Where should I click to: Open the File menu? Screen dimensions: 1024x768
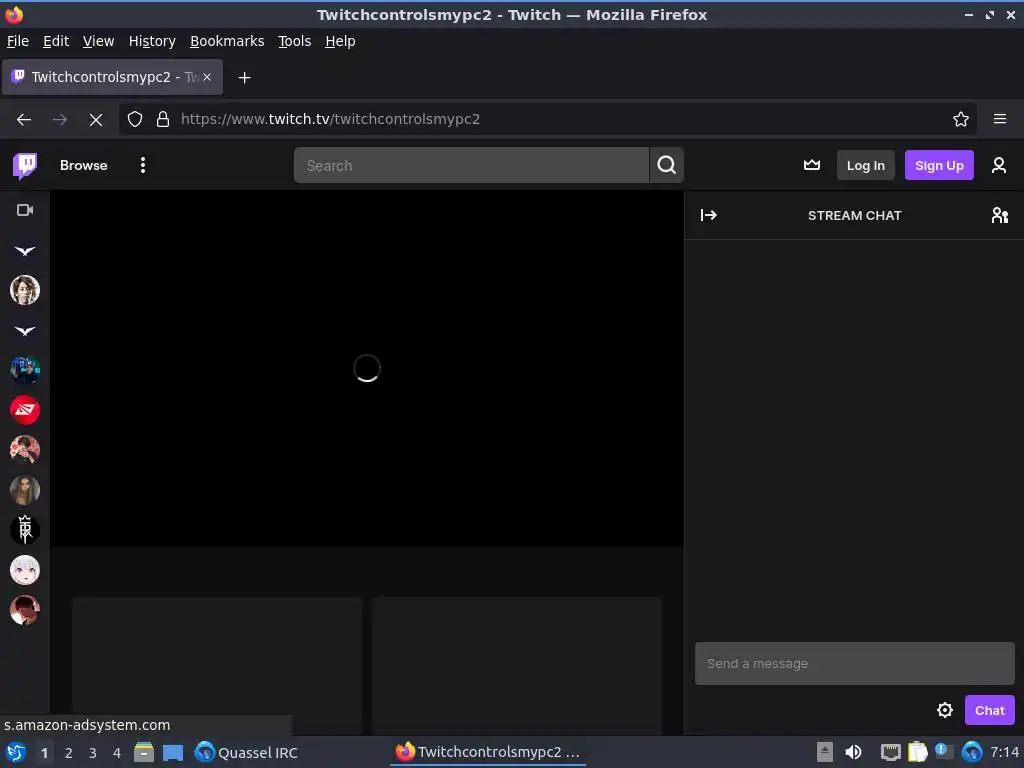click(18, 41)
